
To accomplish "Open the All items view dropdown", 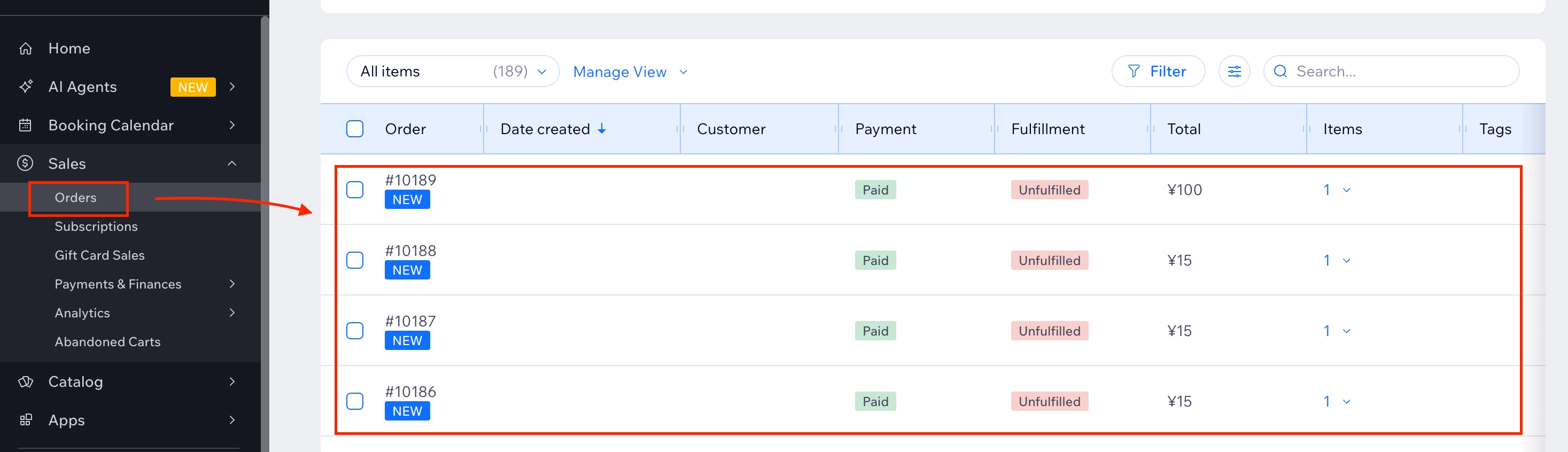I will (453, 72).
